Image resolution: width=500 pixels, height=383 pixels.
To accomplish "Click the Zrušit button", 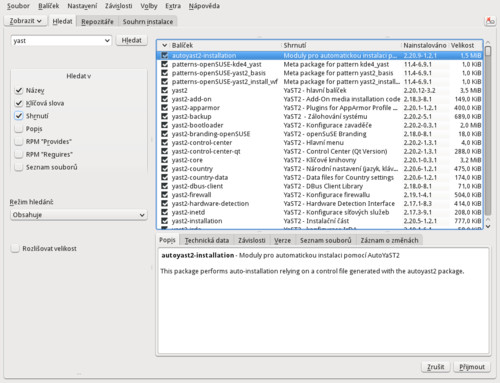I will click(x=436, y=367).
